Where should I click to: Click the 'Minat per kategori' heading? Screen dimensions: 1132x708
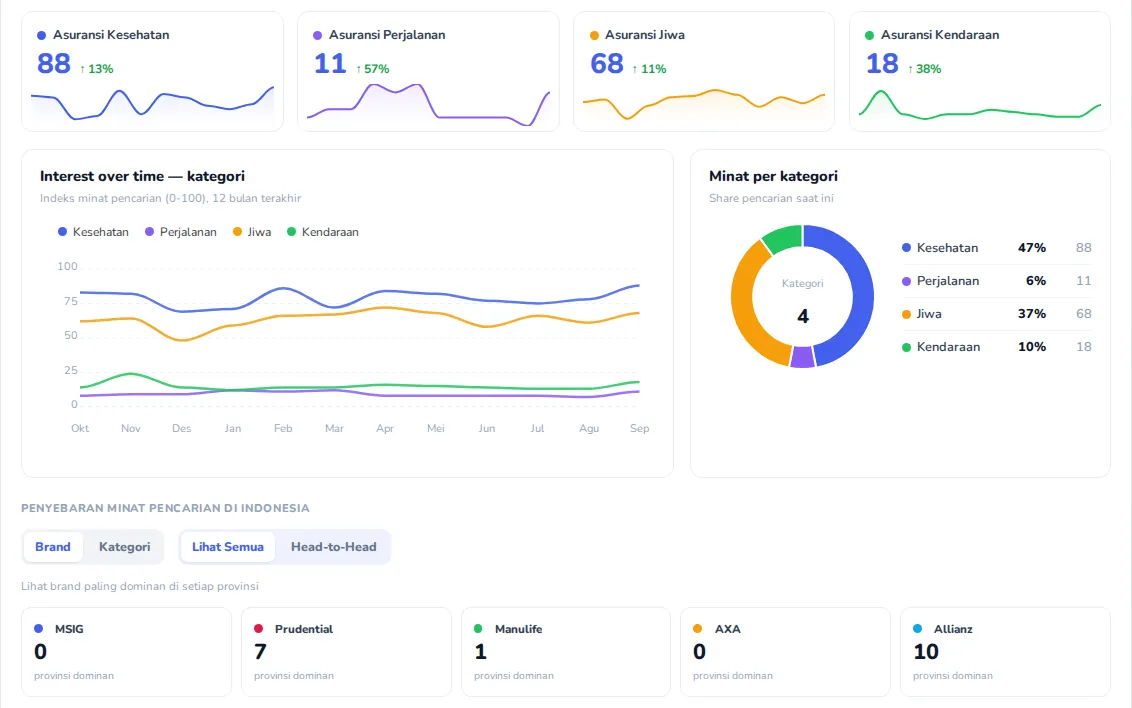[x=773, y=176]
